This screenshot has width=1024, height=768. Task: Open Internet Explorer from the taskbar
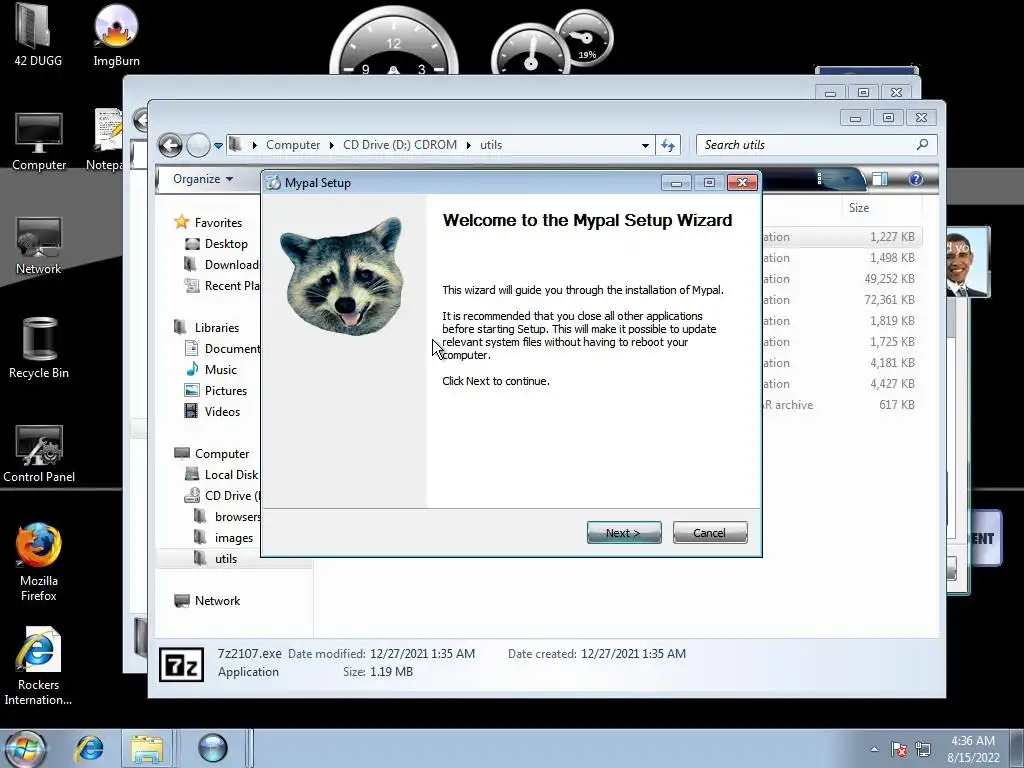click(89, 748)
